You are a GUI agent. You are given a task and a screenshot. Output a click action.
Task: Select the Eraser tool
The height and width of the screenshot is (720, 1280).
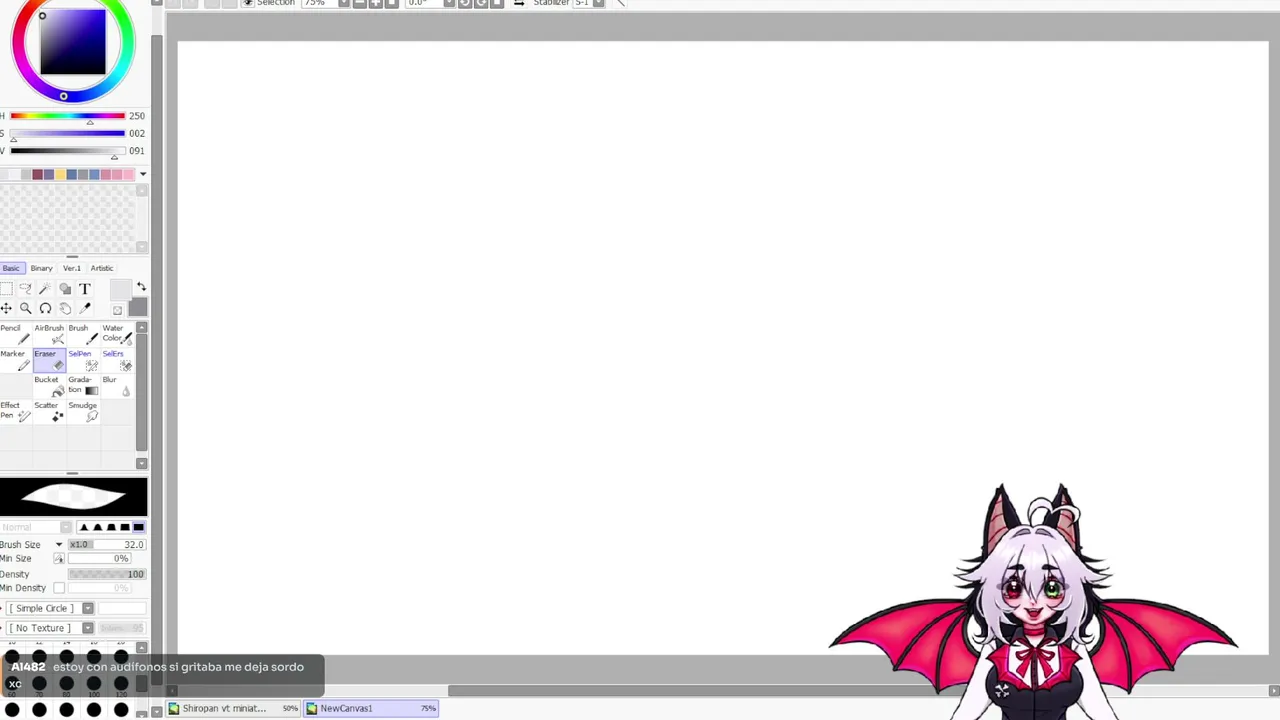(49, 360)
